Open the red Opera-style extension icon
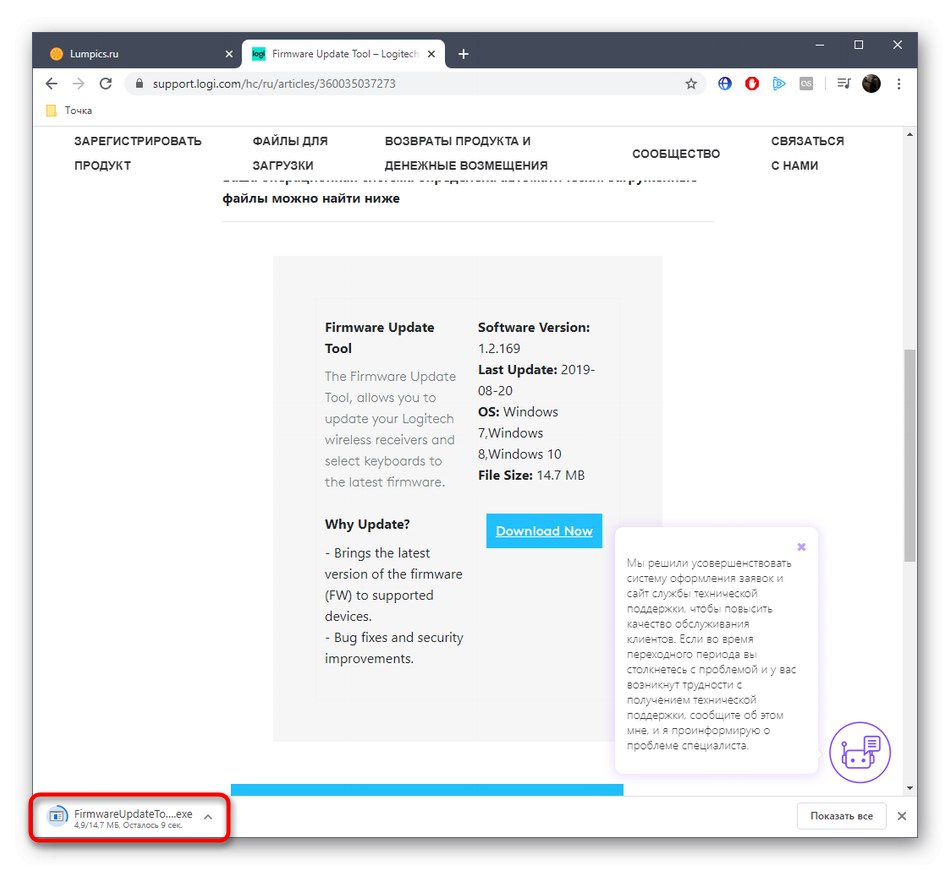Image resolution: width=950 pixels, height=870 pixels. (752, 84)
